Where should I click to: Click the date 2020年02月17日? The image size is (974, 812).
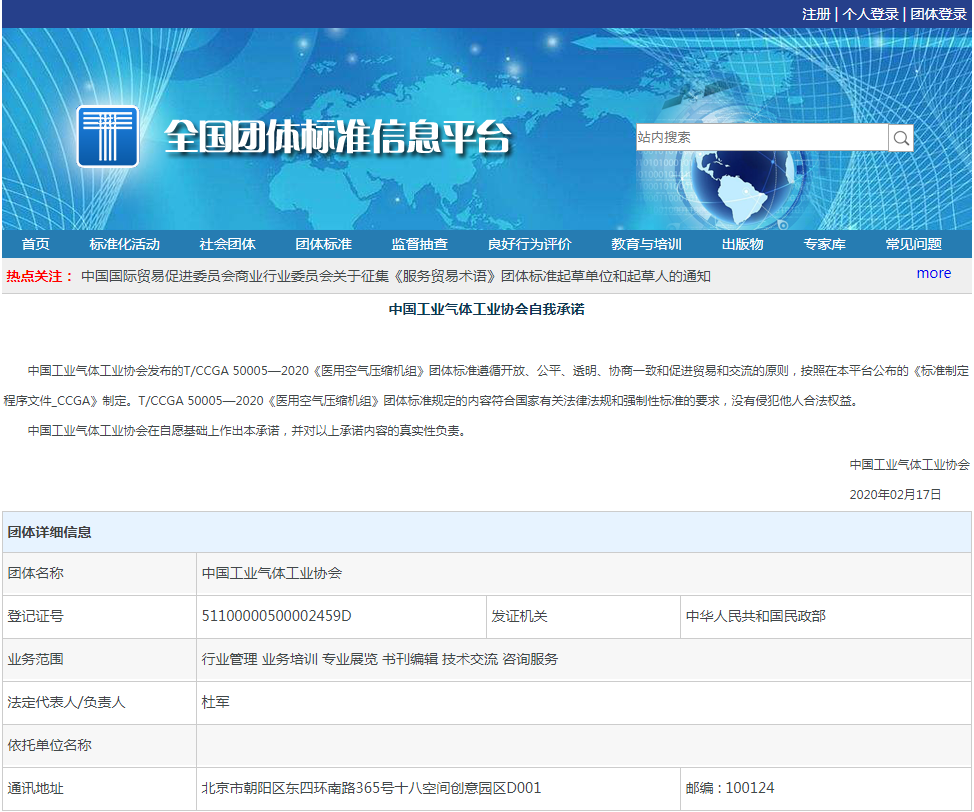(x=895, y=495)
